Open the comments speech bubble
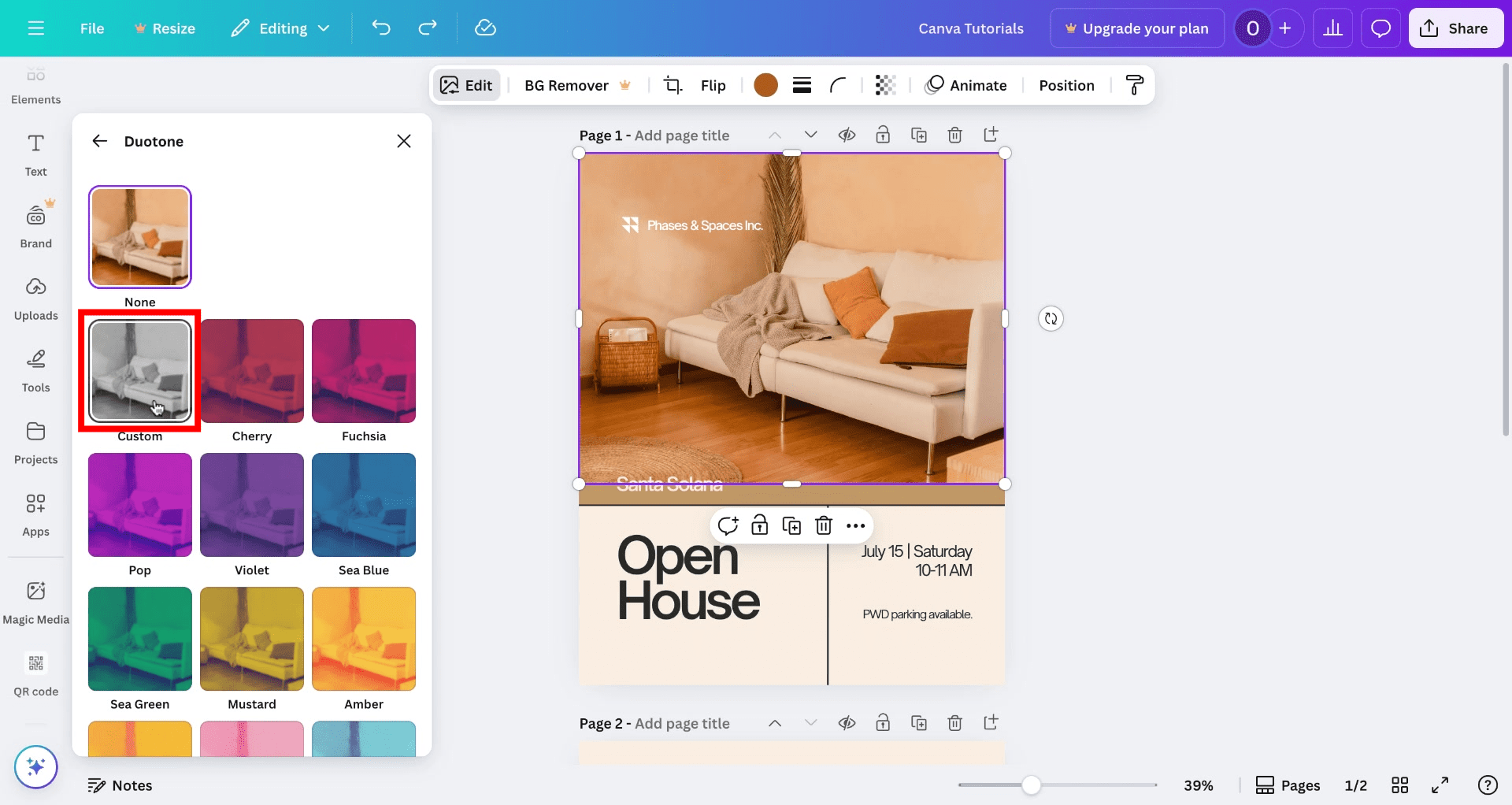The width and height of the screenshot is (1512, 805). coord(1380,28)
